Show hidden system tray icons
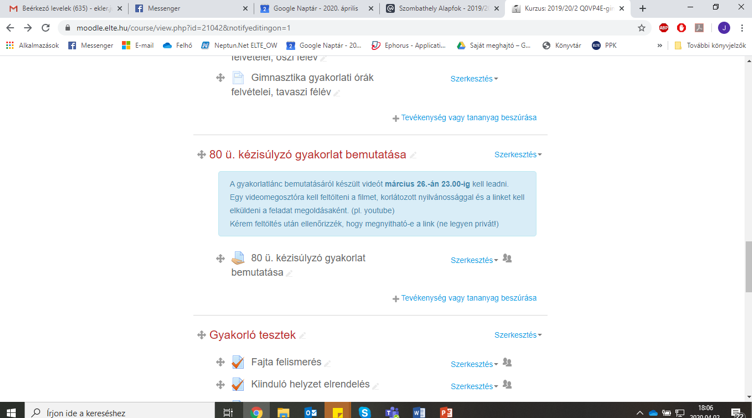752x418 pixels. (639, 413)
